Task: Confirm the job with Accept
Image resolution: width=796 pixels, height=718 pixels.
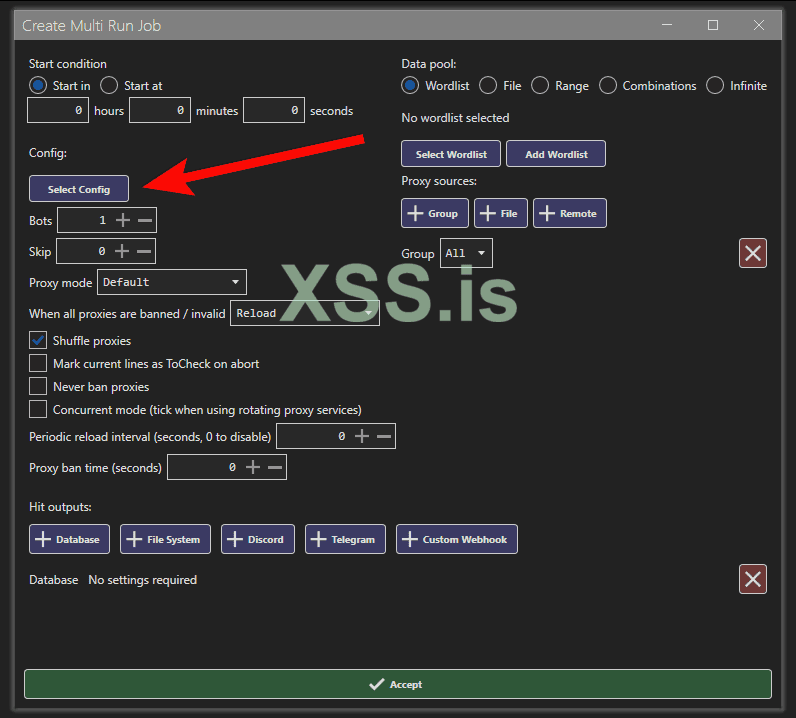Action: [x=397, y=684]
